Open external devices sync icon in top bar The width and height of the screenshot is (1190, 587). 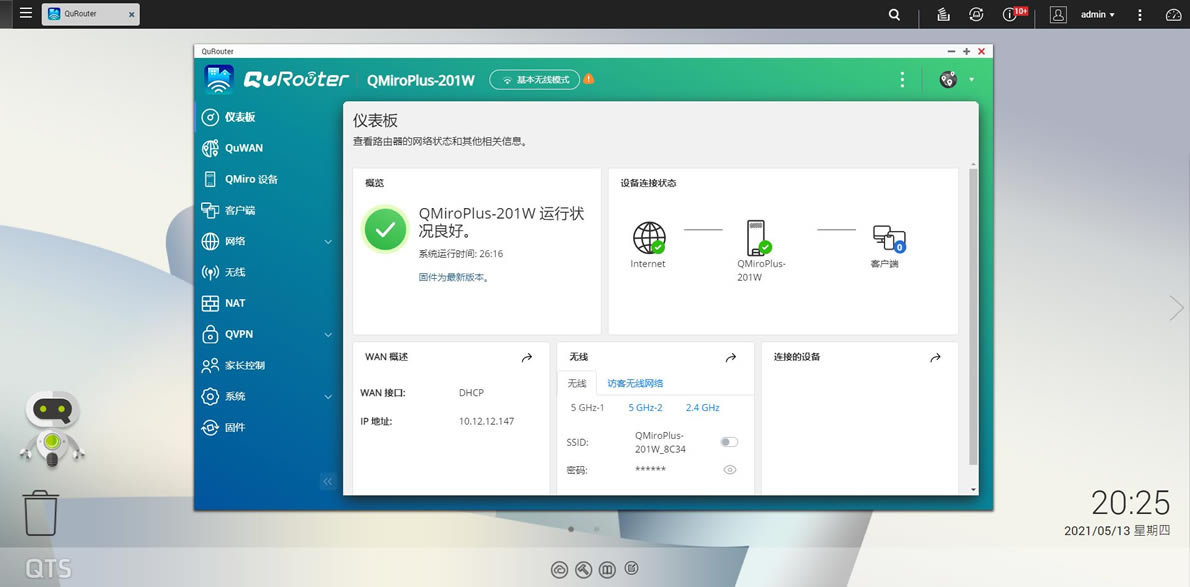coord(977,14)
